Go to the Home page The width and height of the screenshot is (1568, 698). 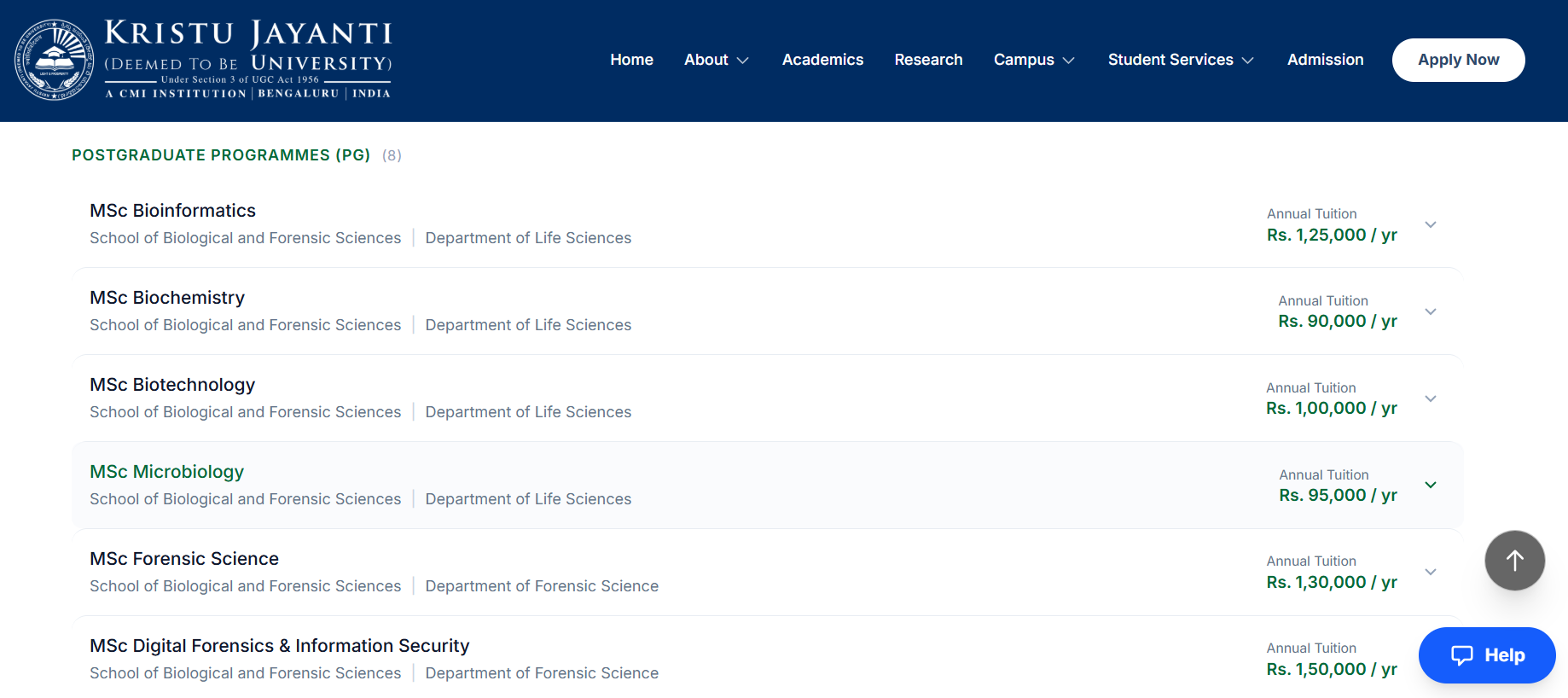632,60
